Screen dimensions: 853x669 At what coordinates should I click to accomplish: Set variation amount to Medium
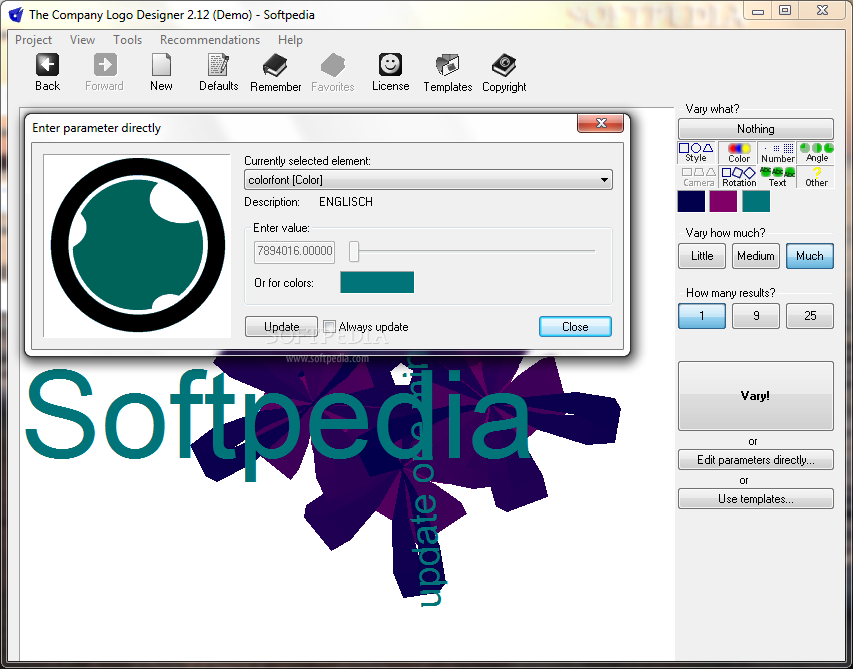click(756, 256)
